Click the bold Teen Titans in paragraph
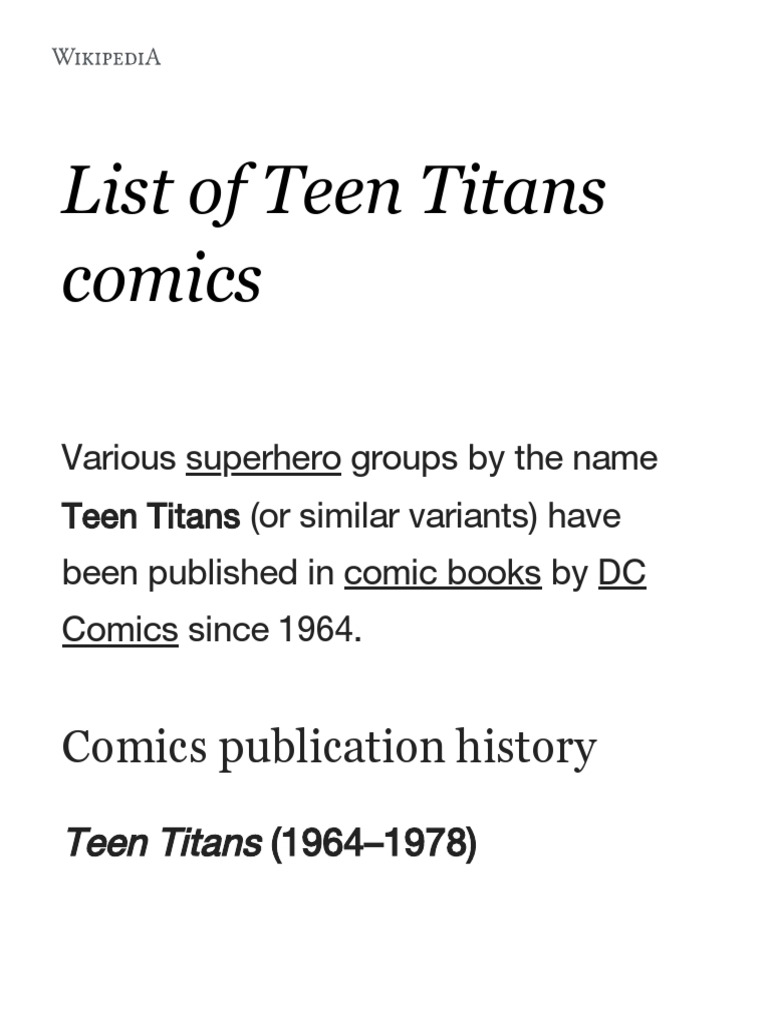 click(150, 517)
